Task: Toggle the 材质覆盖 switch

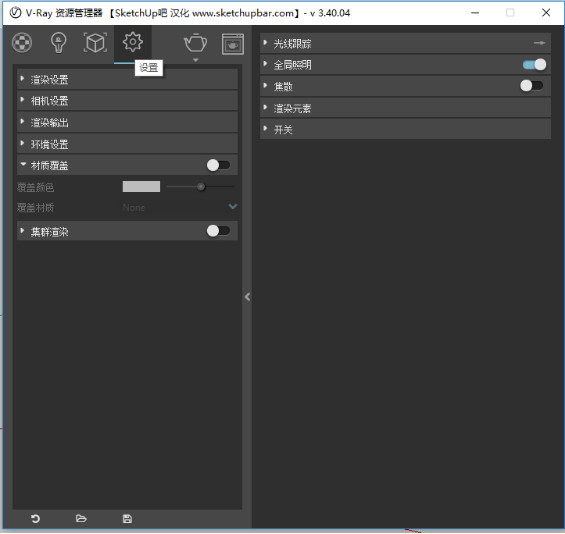Action: point(218,165)
